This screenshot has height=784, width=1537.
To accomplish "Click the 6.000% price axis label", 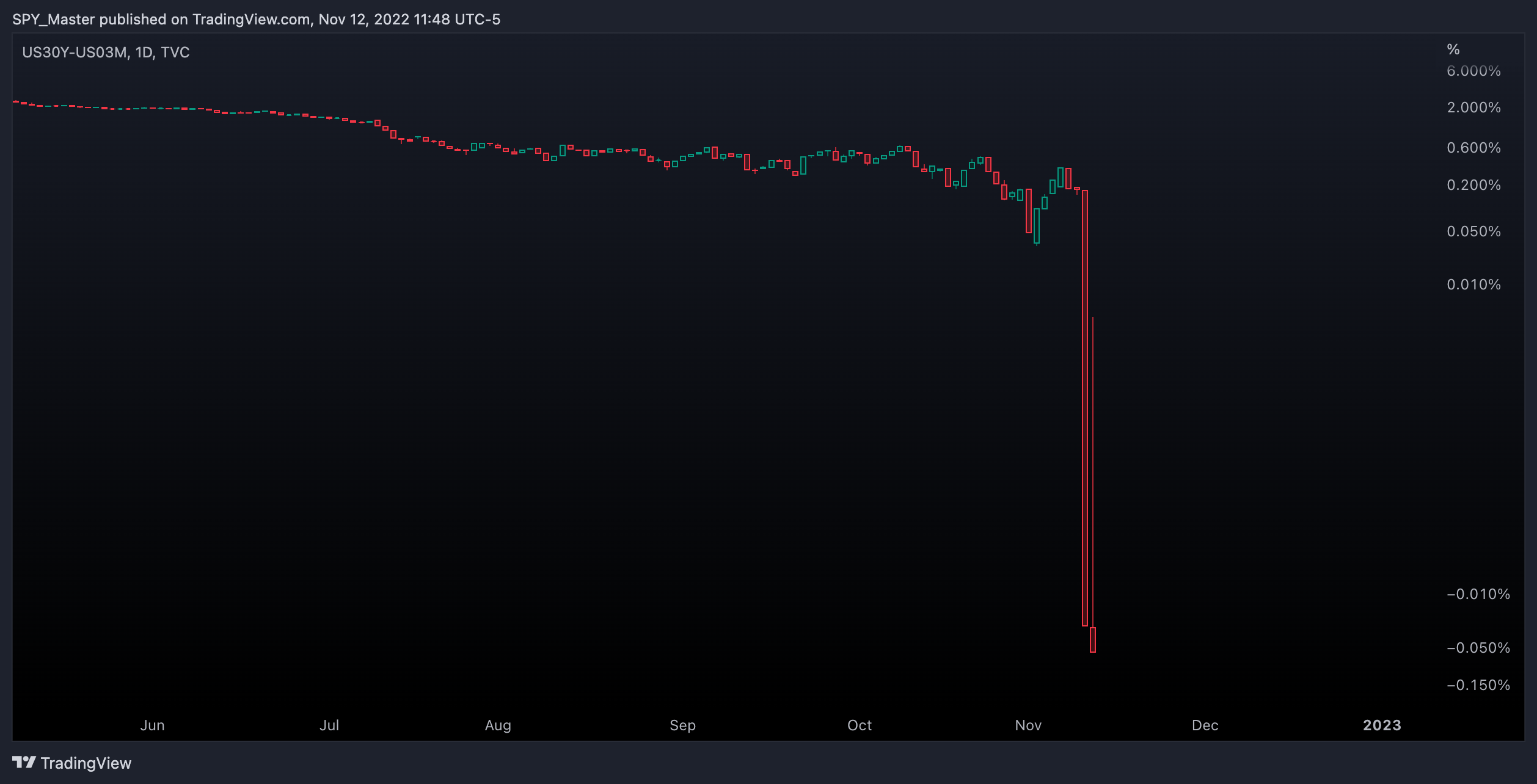I will click(1473, 71).
